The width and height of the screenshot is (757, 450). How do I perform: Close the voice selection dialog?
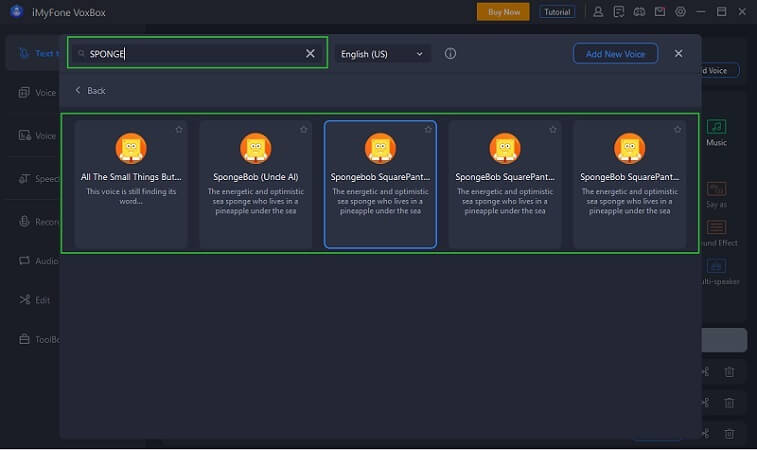pyautogui.click(x=678, y=54)
